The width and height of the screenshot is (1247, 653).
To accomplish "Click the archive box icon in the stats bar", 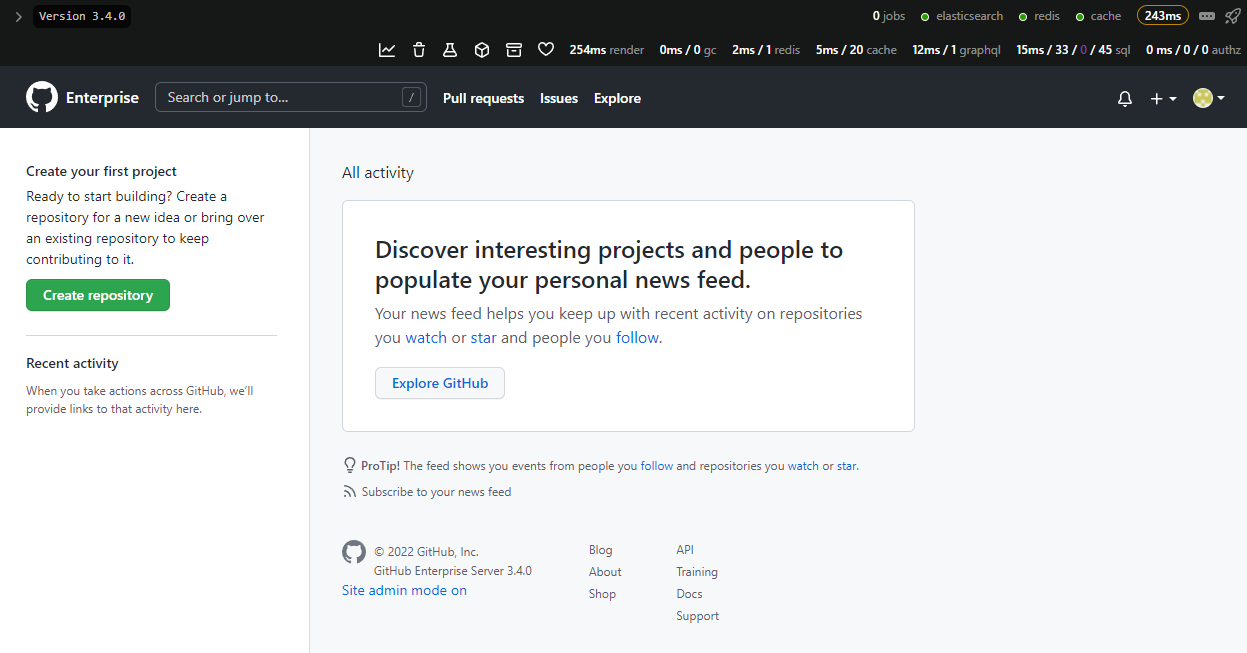I will pyautogui.click(x=514, y=50).
